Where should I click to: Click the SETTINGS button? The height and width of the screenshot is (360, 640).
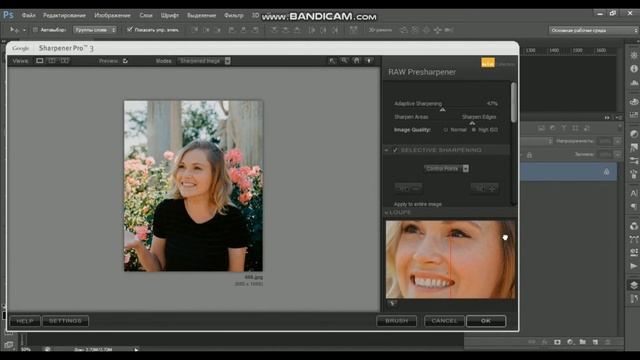coord(65,321)
